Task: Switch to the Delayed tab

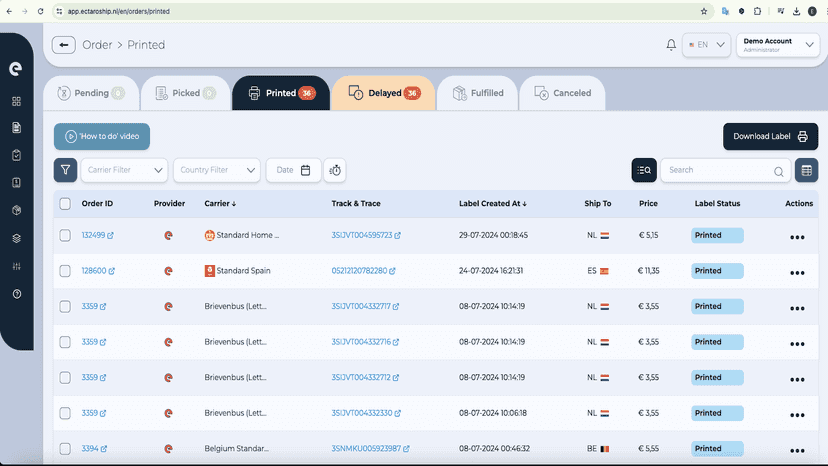Action: 383,93
